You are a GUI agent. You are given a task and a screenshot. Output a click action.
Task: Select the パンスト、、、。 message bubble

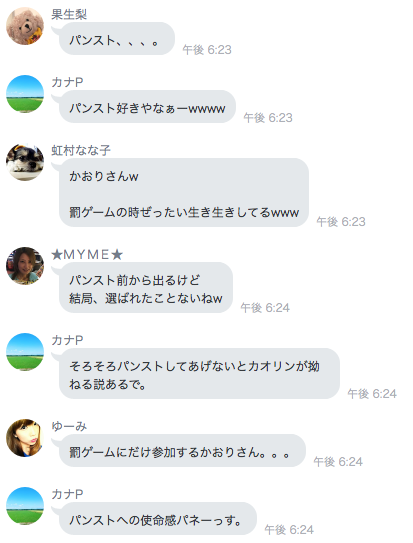click(117, 38)
